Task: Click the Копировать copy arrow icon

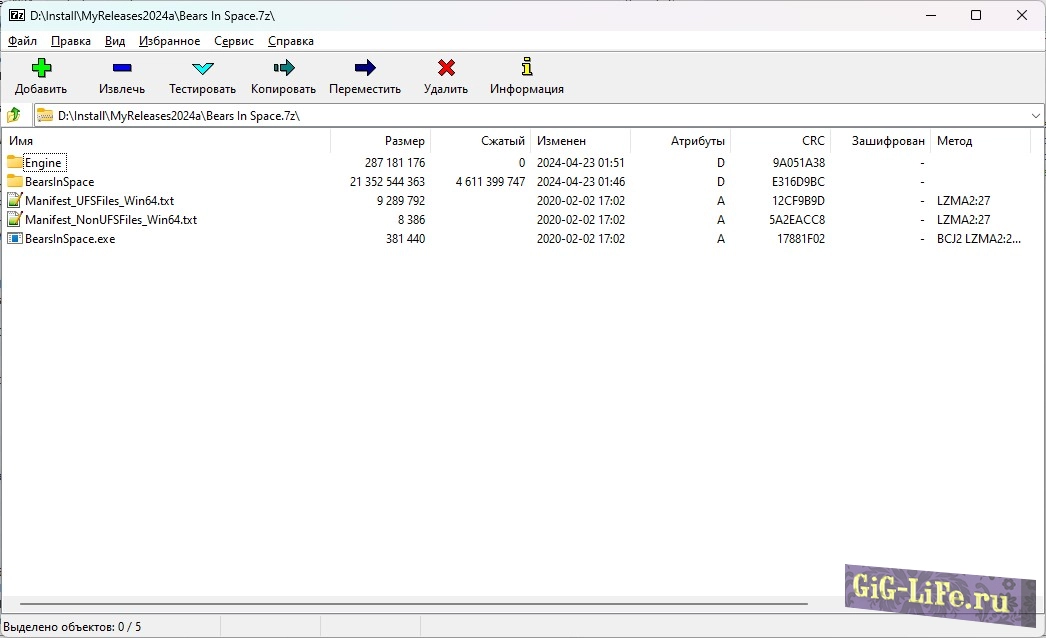Action: pos(283,68)
